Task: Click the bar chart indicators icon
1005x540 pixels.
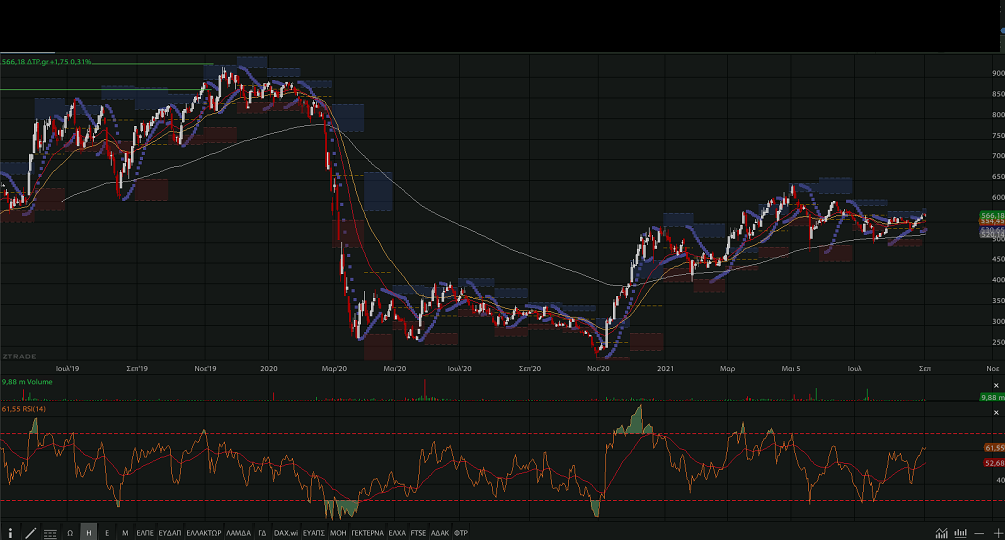Action: (960, 533)
